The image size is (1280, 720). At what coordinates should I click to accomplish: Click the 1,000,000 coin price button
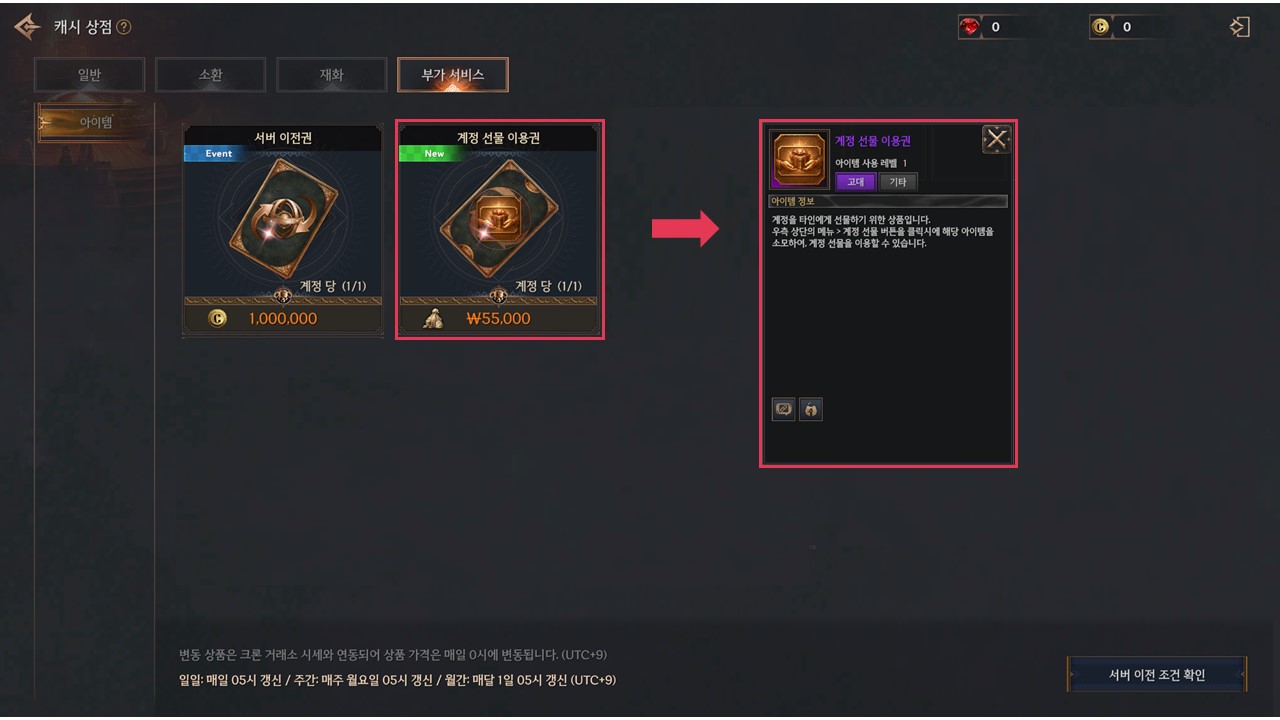click(x=283, y=319)
